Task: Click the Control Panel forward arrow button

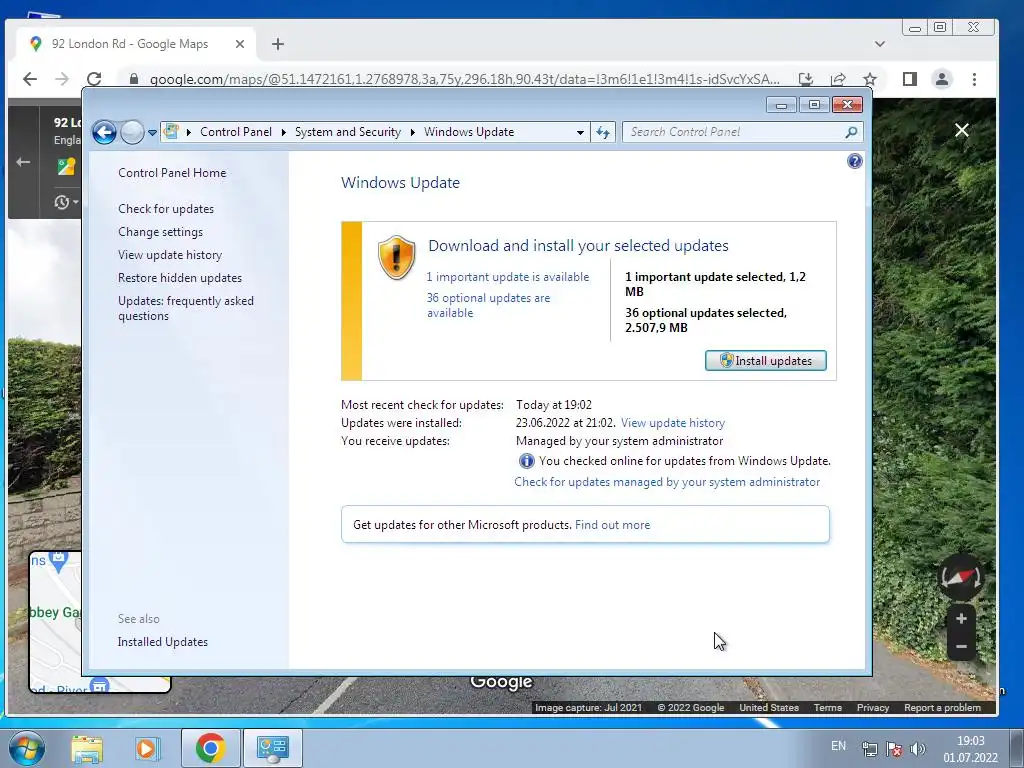Action: (x=132, y=133)
